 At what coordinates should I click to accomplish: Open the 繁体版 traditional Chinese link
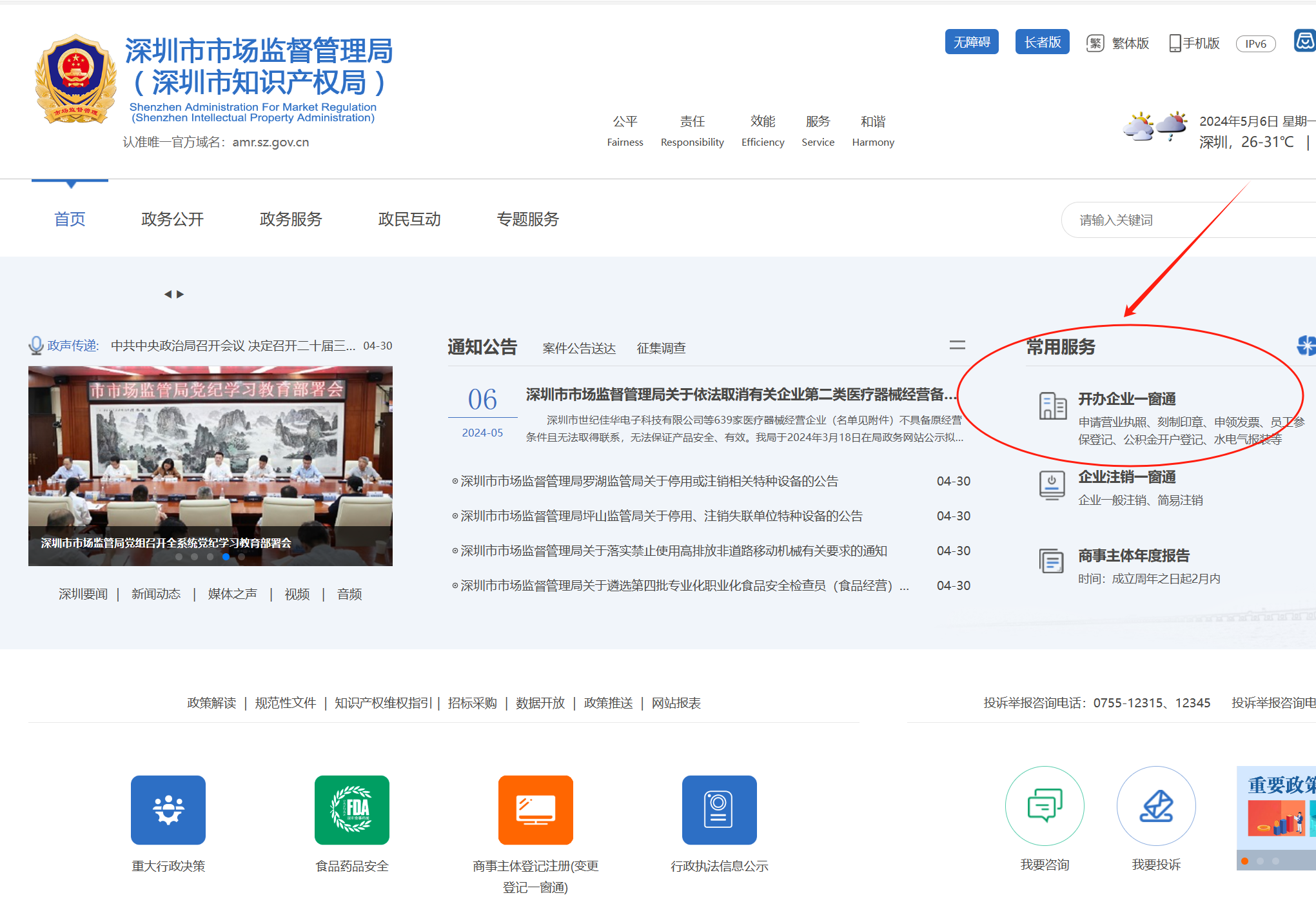point(1130,43)
